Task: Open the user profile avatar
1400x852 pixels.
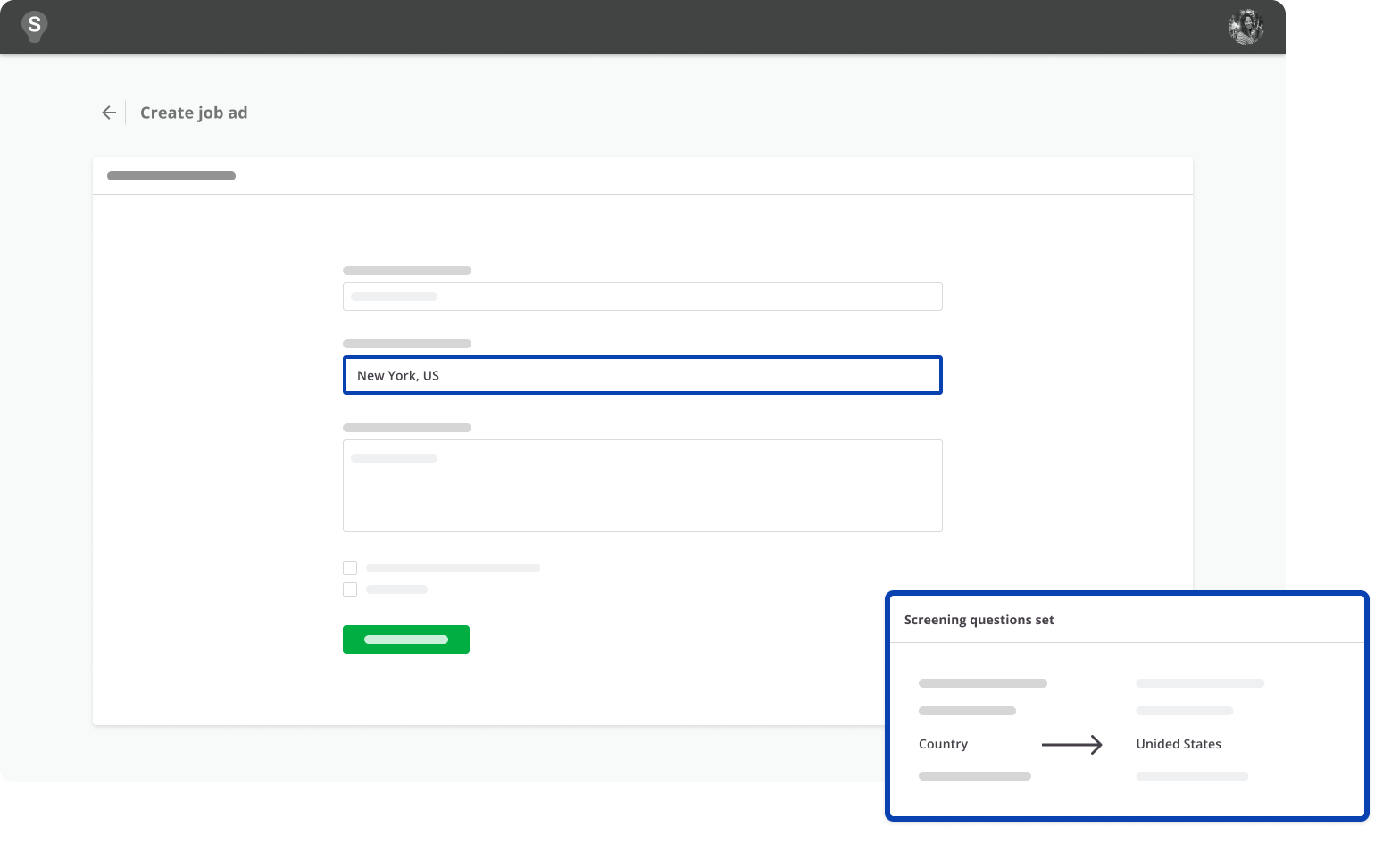Action: click(1246, 28)
